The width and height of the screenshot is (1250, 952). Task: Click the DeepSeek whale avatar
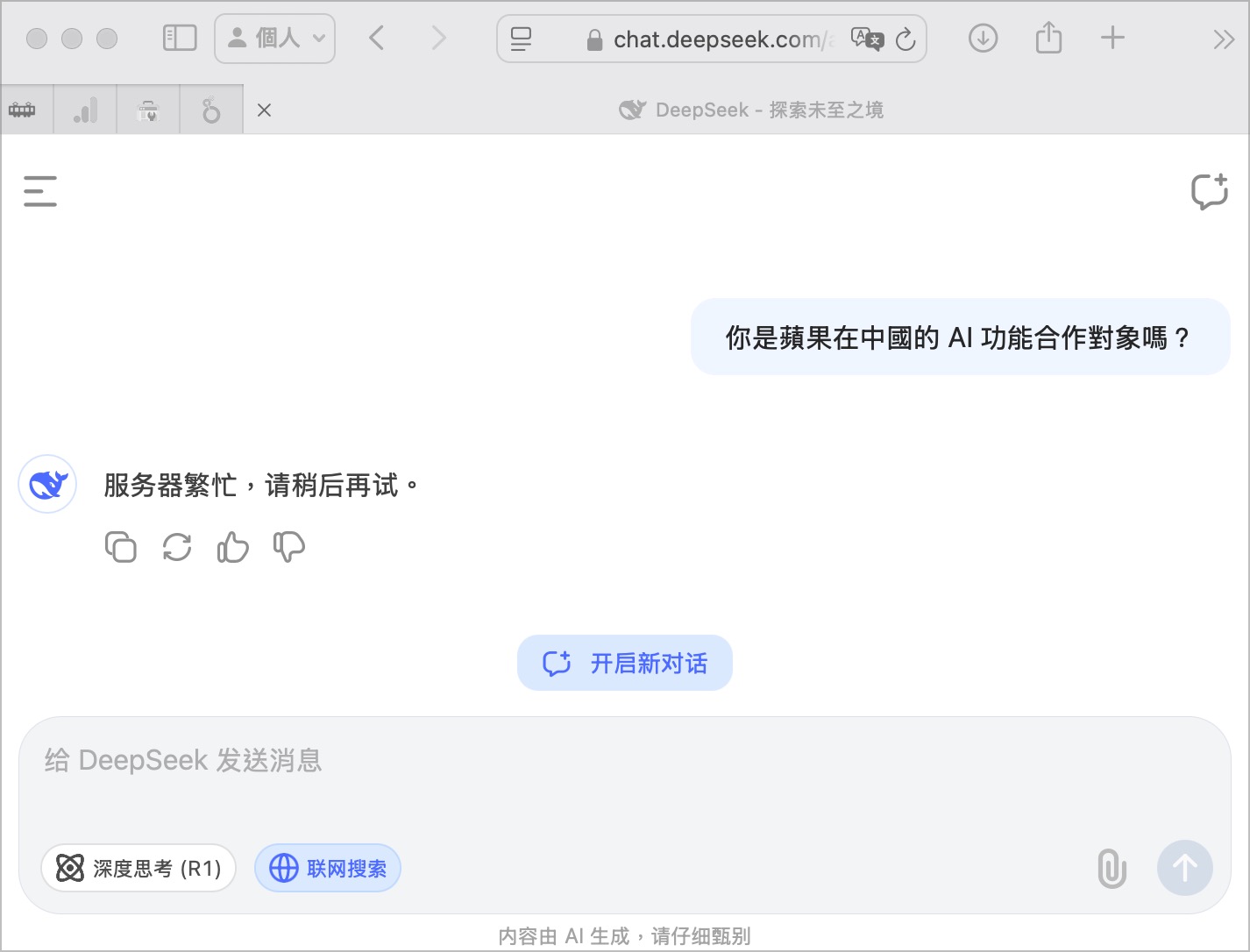[47, 484]
